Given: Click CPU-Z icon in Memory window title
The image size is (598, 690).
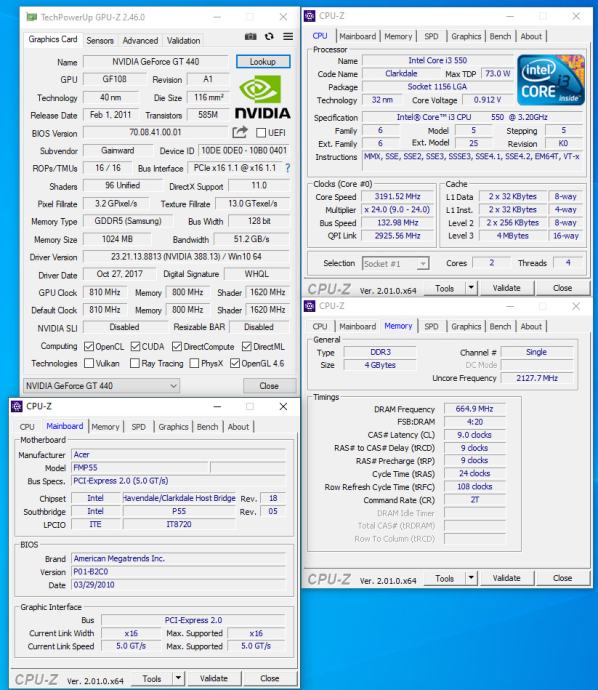Looking at the screenshot, I should click(x=310, y=306).
